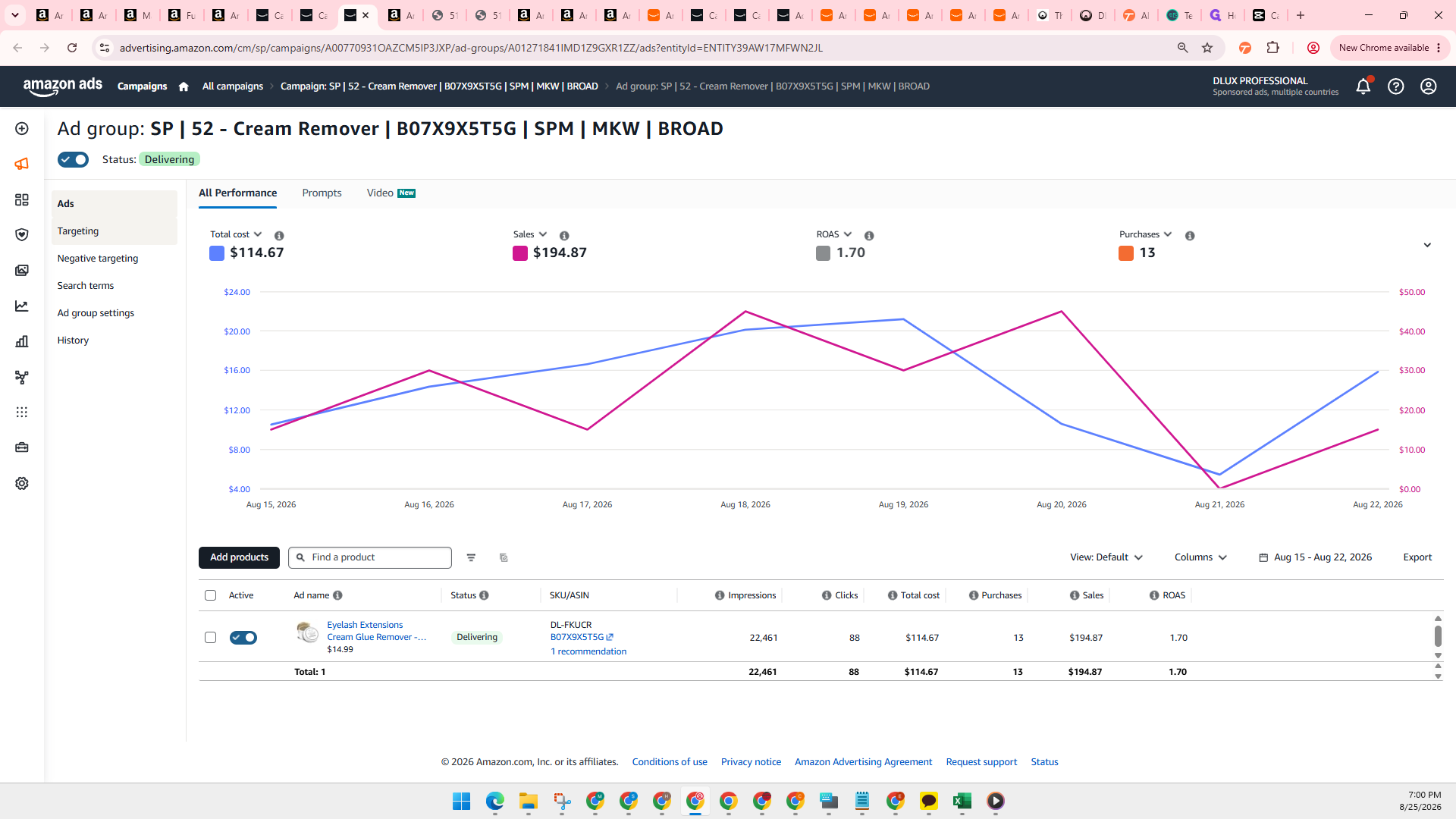Click the info icon next to Total cost metric

[279, 236]
